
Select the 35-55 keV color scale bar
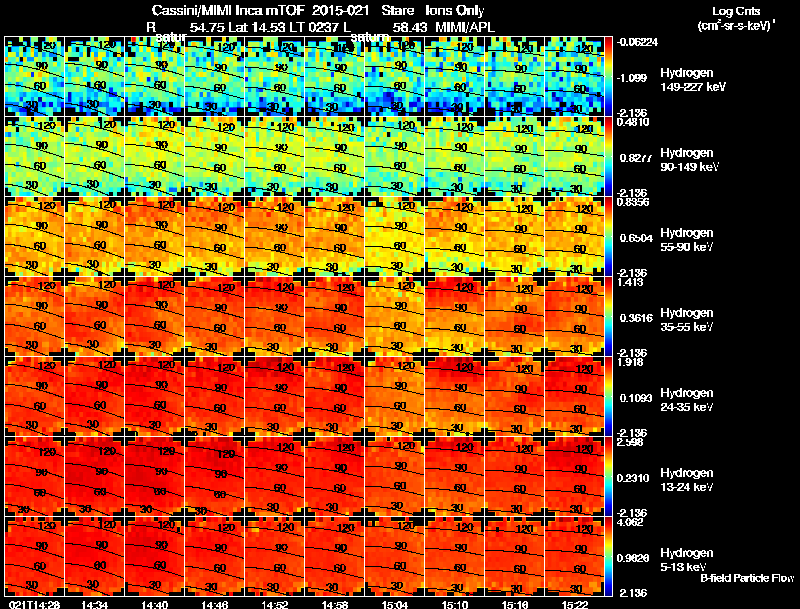click(608, 317)
